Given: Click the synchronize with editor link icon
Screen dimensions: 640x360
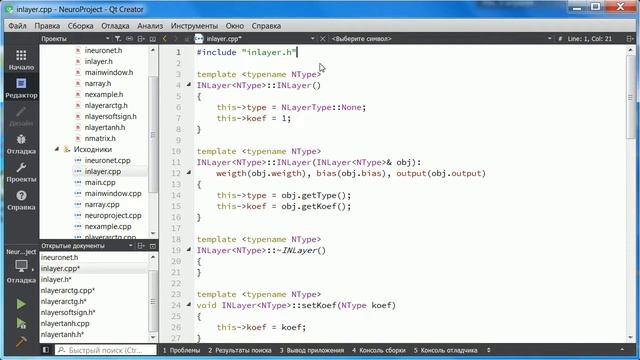Looking at the screenshot, I should click(x=129, y=39).
